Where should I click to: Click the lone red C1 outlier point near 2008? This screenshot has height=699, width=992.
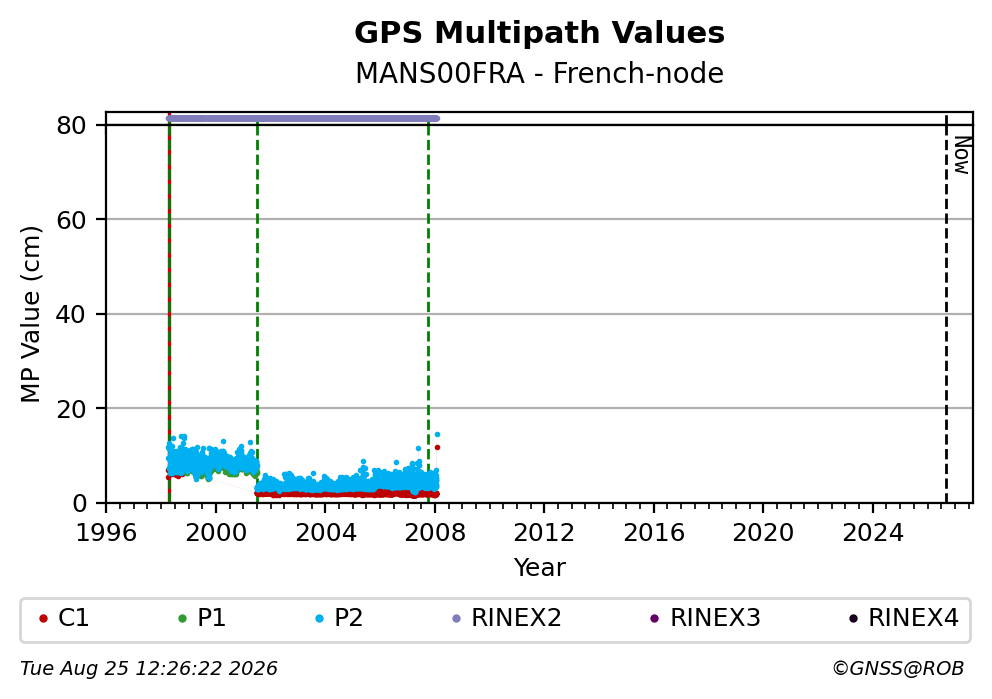437,447
